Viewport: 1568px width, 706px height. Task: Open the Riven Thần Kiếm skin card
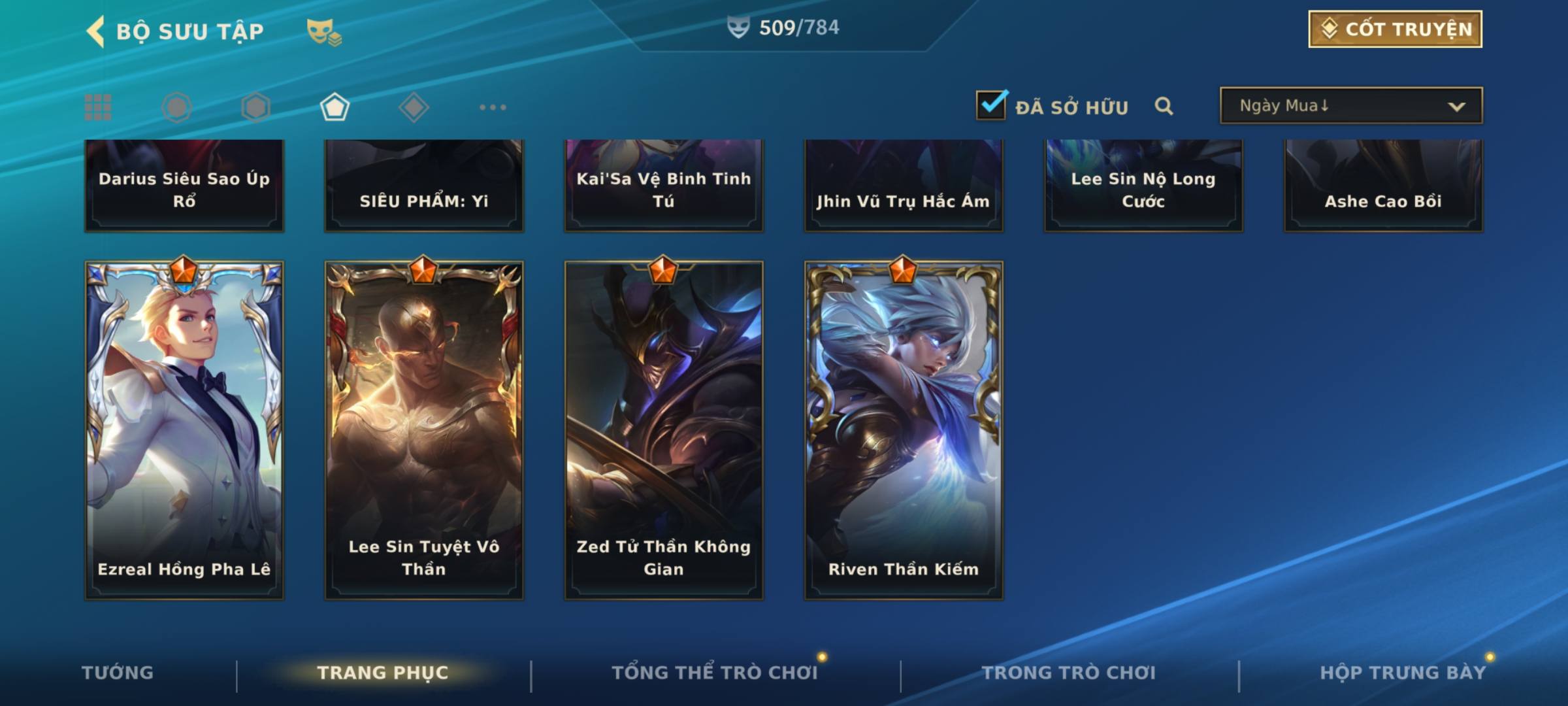[904, 430]
